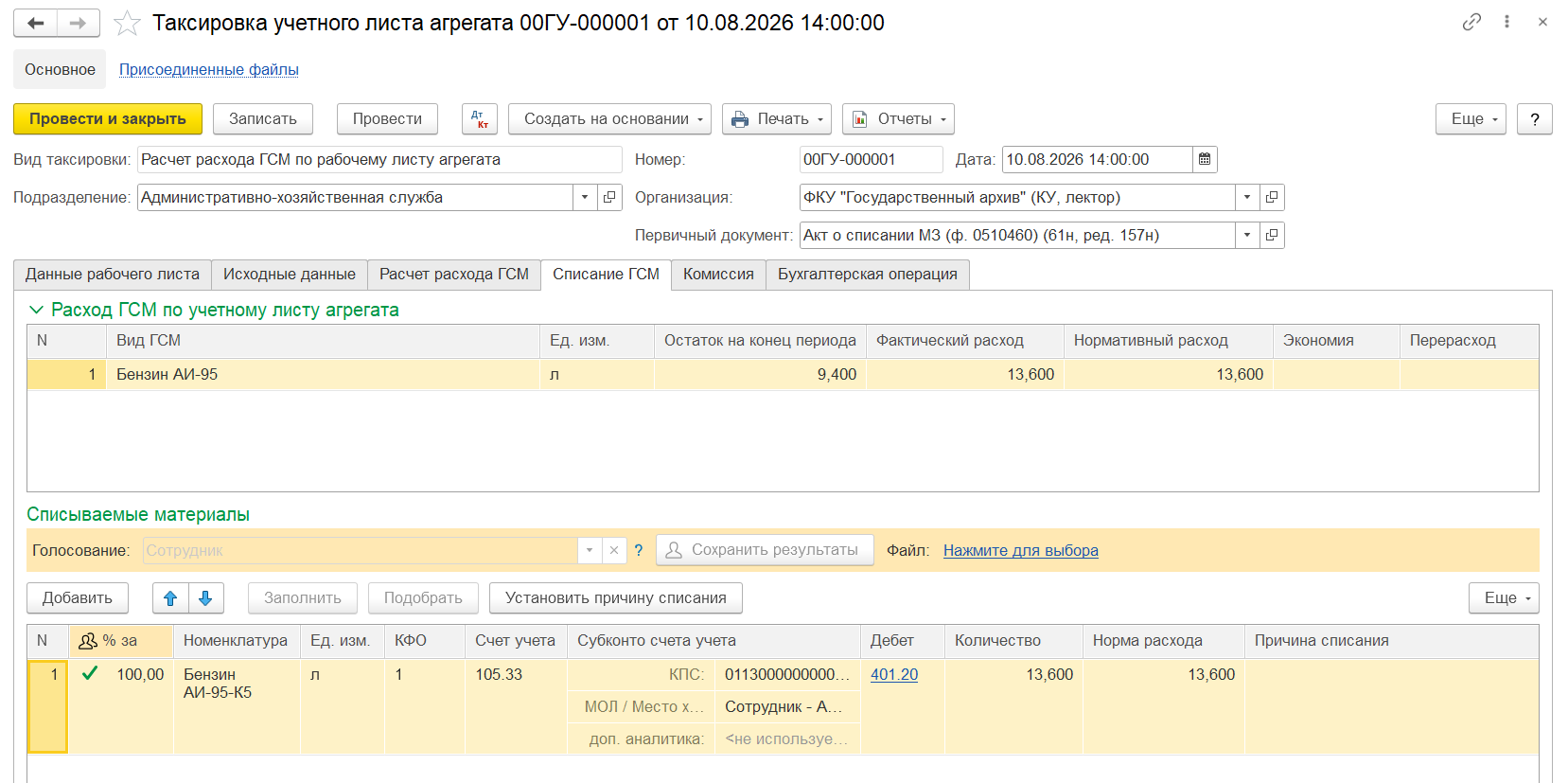Click Провести и закрыть button
The width and height of the screenshot is (1568, 783).
(x=108, y=119)
